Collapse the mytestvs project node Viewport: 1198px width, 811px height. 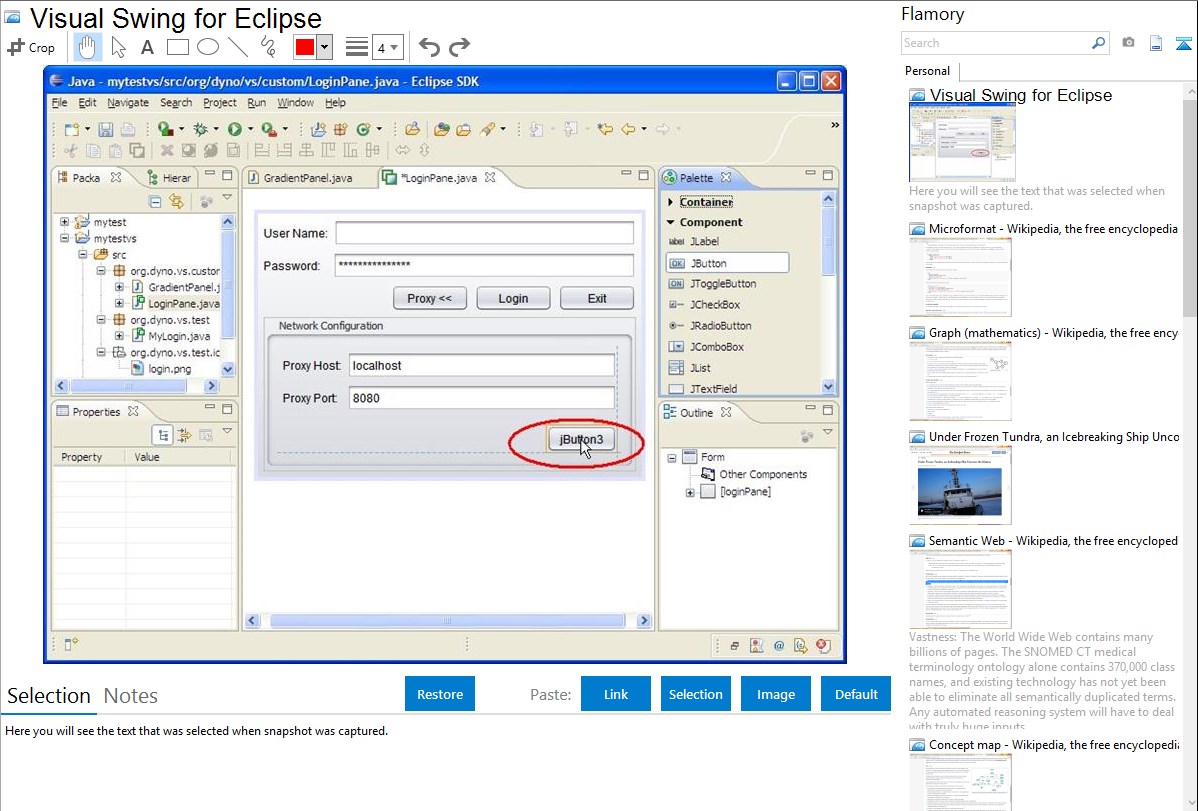64,238
